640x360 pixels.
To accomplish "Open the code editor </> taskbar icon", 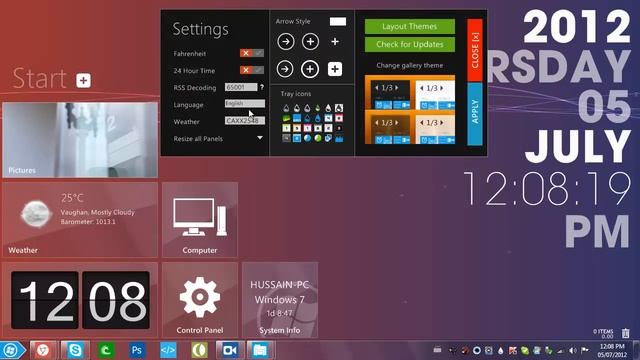I will point(168,350).
